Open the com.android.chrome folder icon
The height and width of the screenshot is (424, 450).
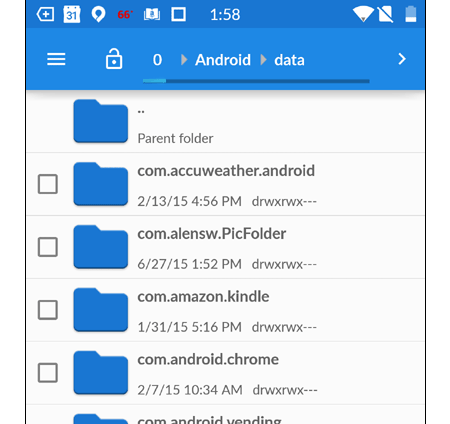click(x=101, y=373)
